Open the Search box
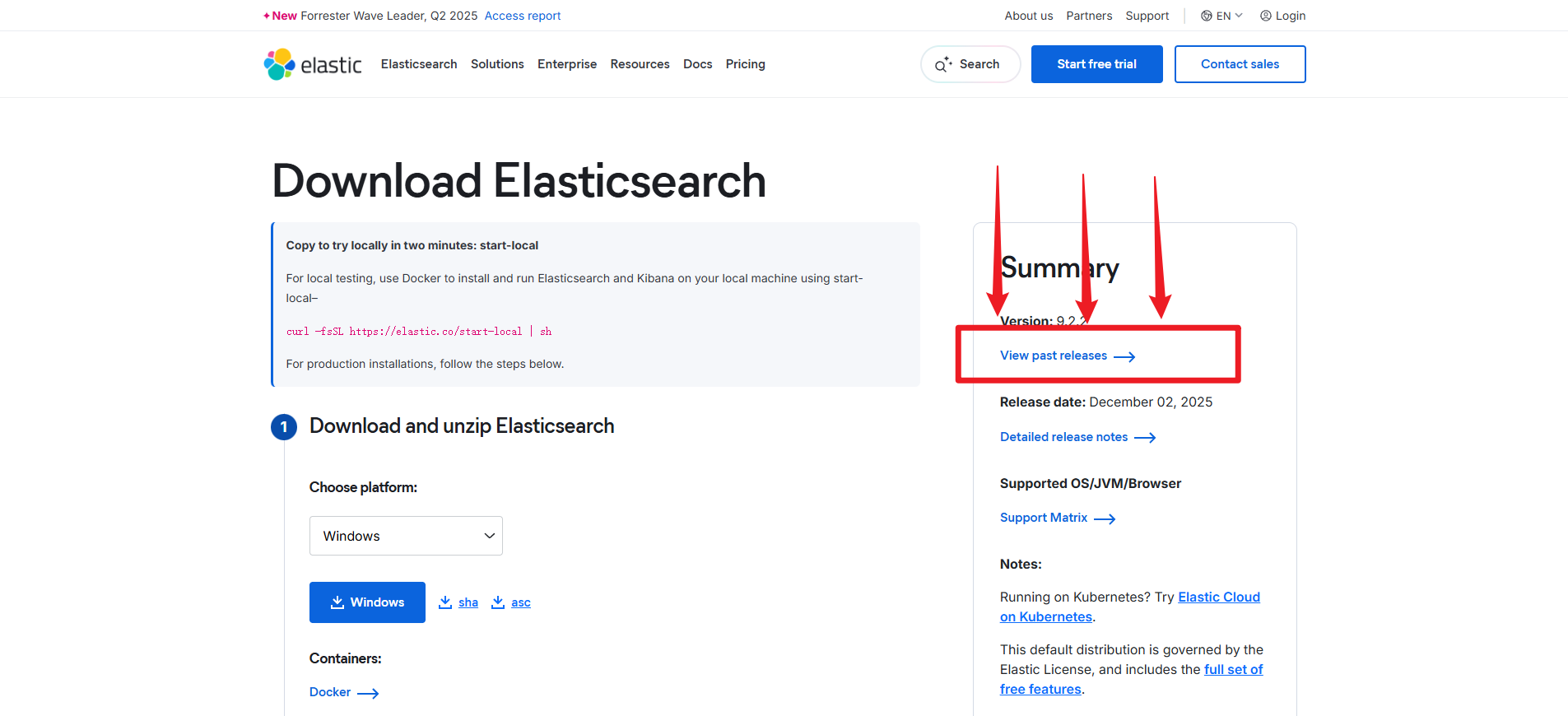 pos(970,64)
